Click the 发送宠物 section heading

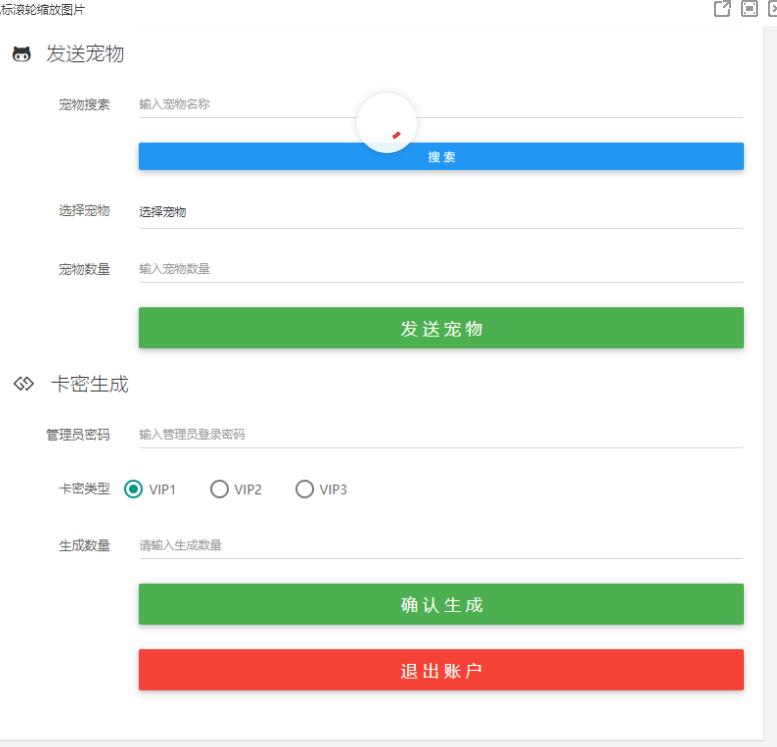pos(85,54)
